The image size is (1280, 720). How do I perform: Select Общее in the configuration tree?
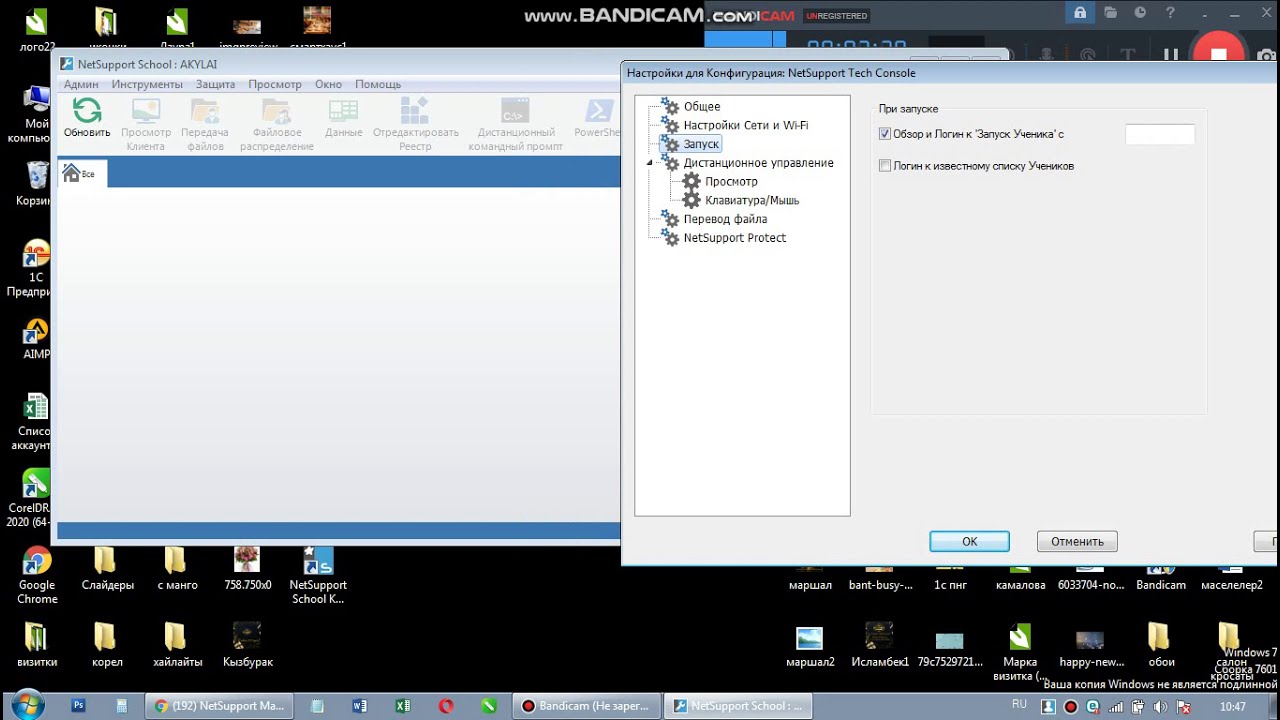coord(702,107)
